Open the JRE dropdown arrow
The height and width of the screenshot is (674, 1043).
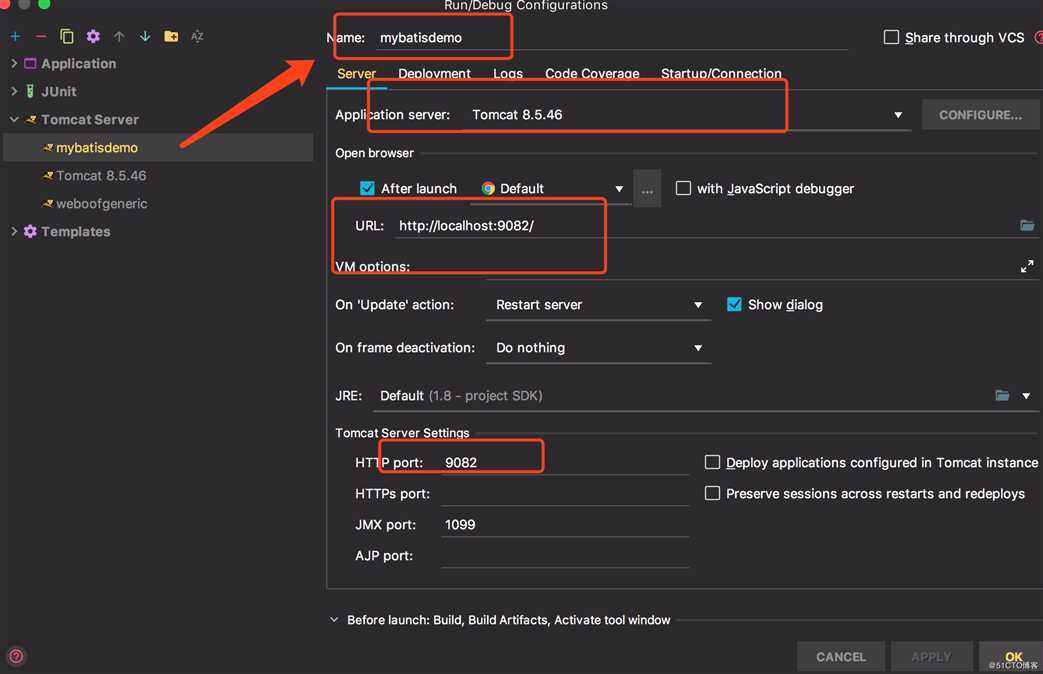(x=1026, y=396)
